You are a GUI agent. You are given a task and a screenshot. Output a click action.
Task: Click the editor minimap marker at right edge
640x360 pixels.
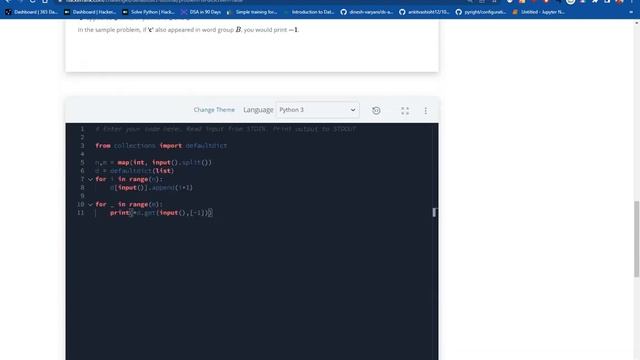(435, 212)
